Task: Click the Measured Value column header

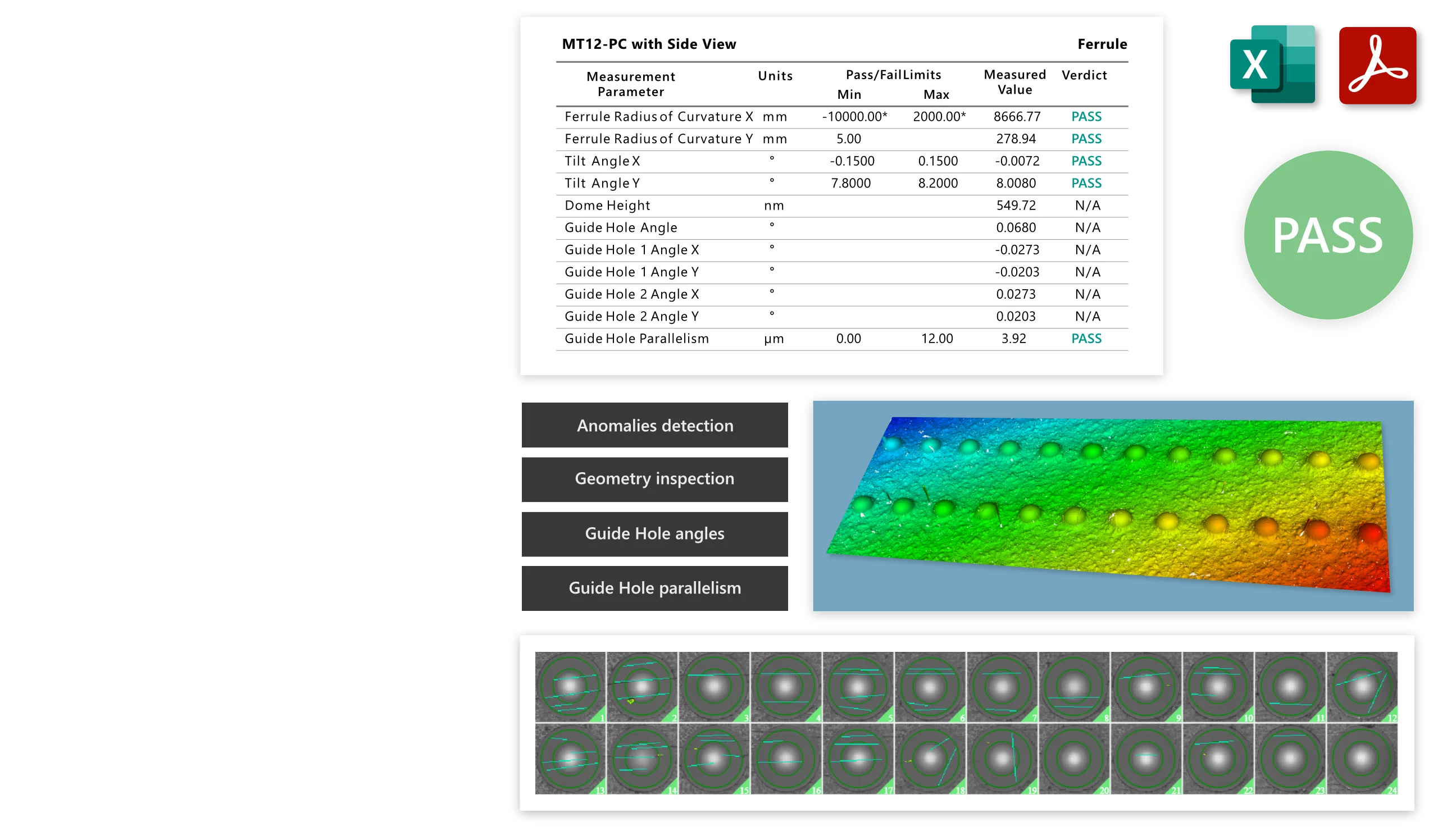Action: point(1014,82)
